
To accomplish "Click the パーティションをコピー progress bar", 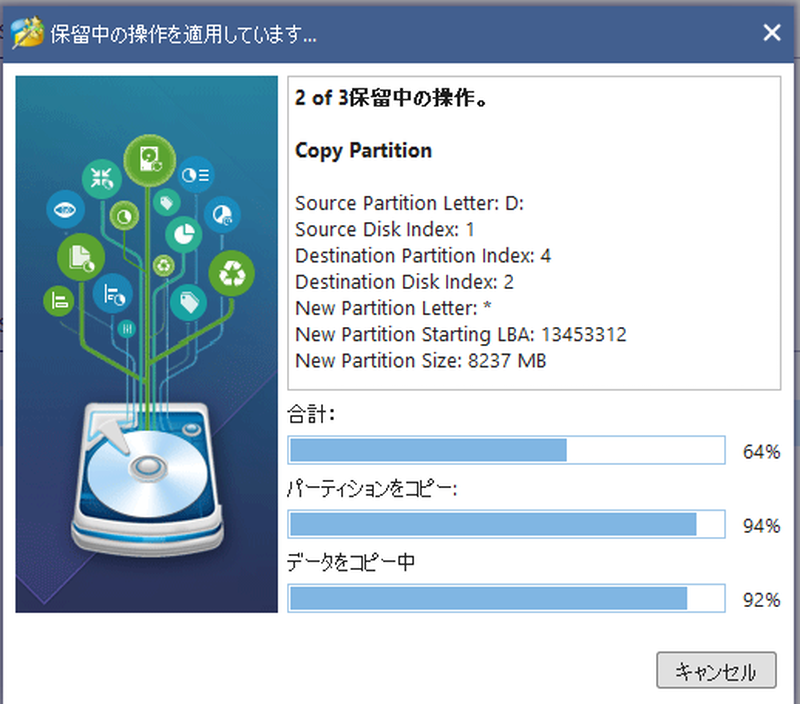I will (x=506, y=524).
